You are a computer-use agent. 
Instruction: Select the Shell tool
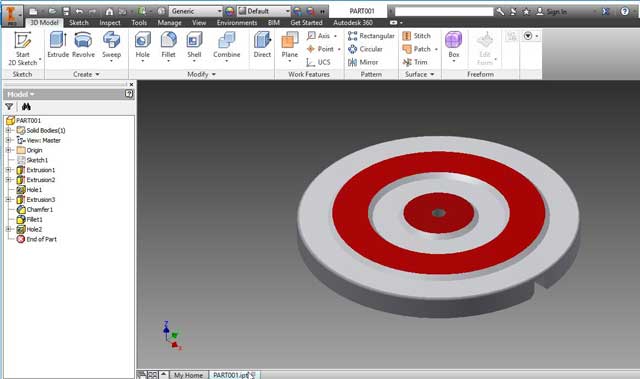[194, 46]
